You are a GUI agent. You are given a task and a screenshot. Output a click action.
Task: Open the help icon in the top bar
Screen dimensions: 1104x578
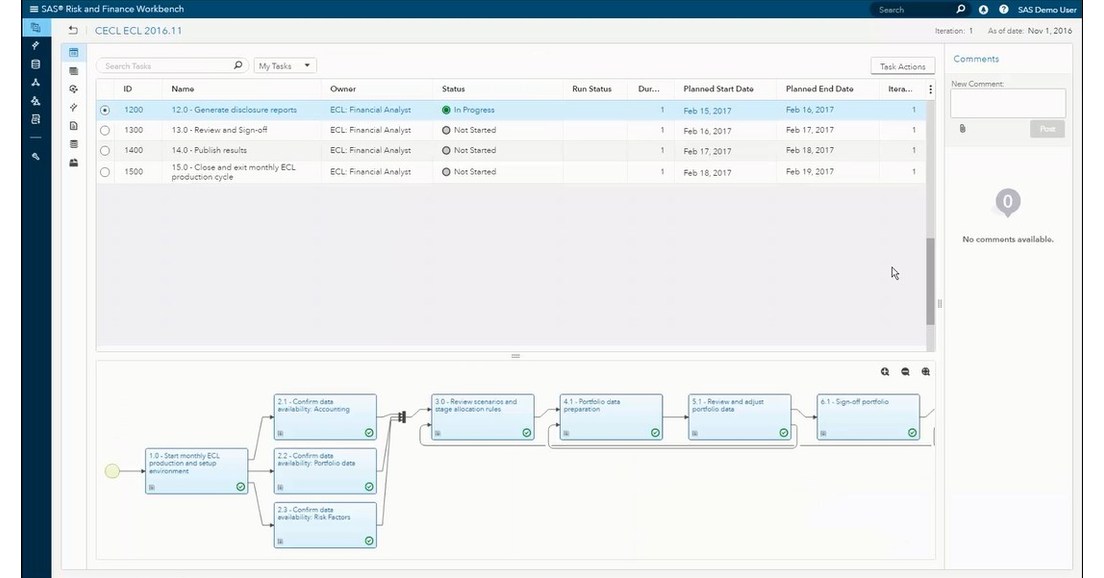point(1003,9)
